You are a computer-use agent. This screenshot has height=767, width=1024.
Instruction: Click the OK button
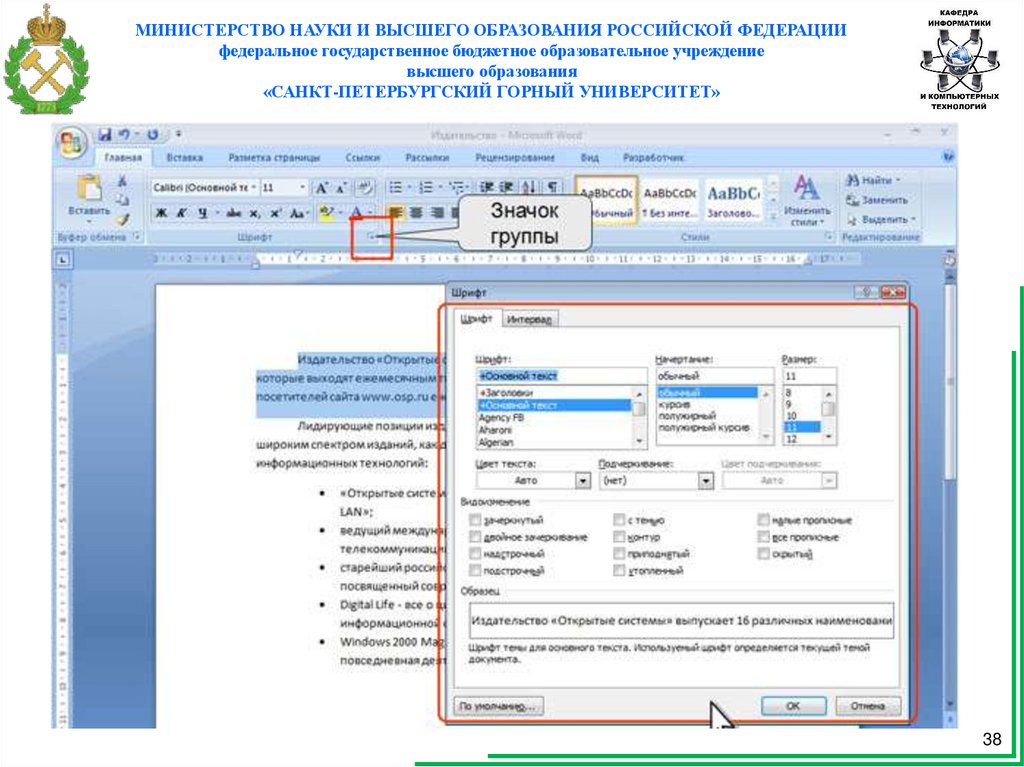pyautogui.click(x=793, y=706)
